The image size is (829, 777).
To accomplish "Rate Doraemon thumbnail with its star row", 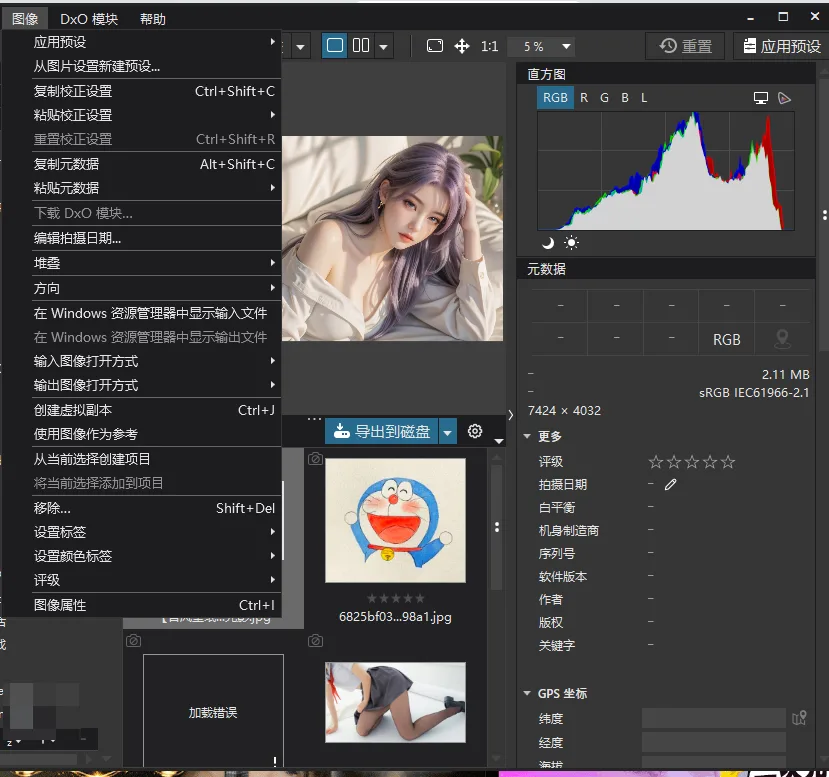I will click(x=395, y=598).
